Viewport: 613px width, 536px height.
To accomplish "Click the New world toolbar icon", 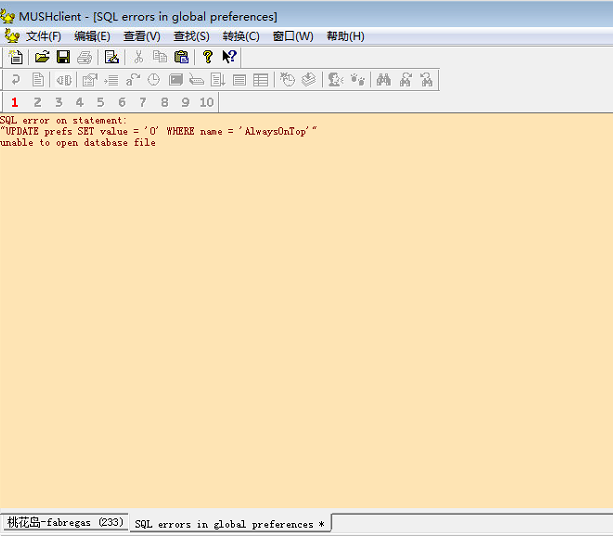I will click(16, 57).
